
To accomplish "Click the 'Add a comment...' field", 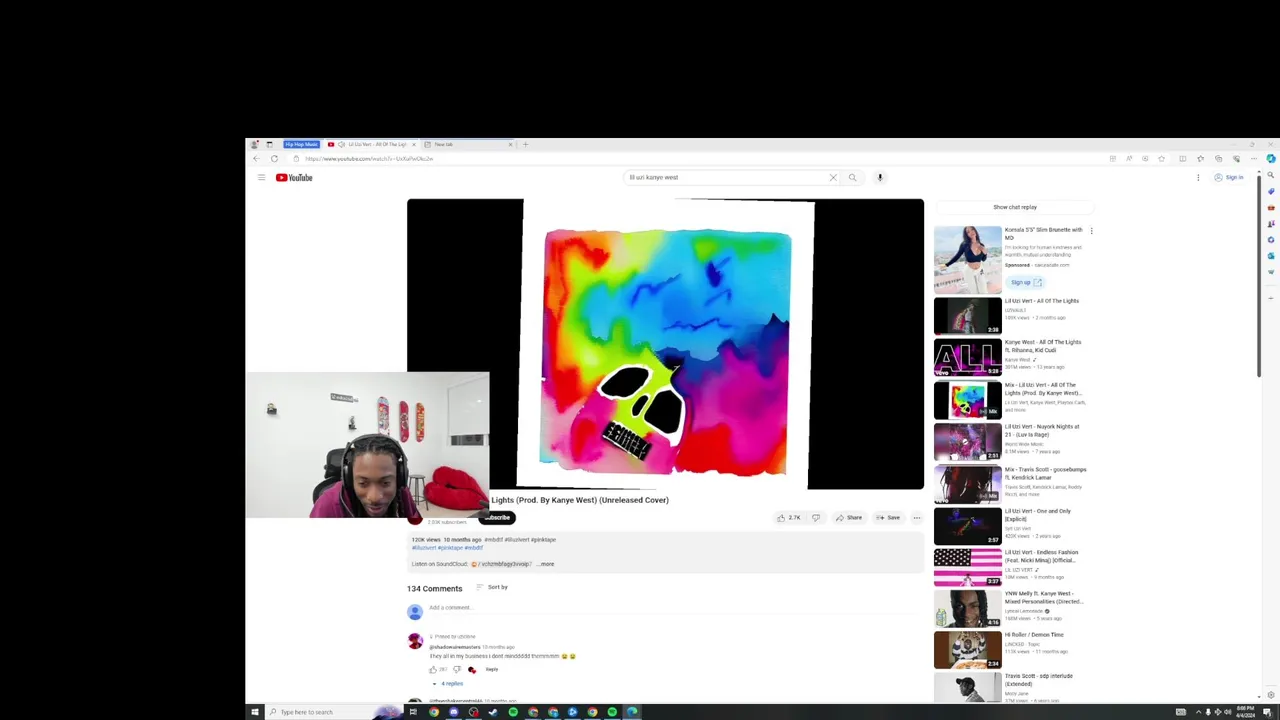I will 675,608.
